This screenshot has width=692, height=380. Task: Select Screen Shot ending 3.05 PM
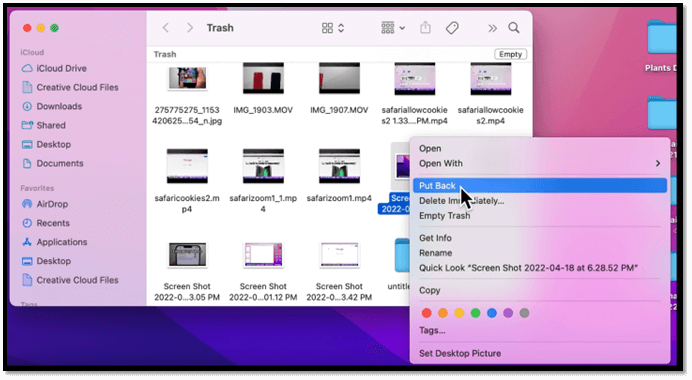coord(187,255)
